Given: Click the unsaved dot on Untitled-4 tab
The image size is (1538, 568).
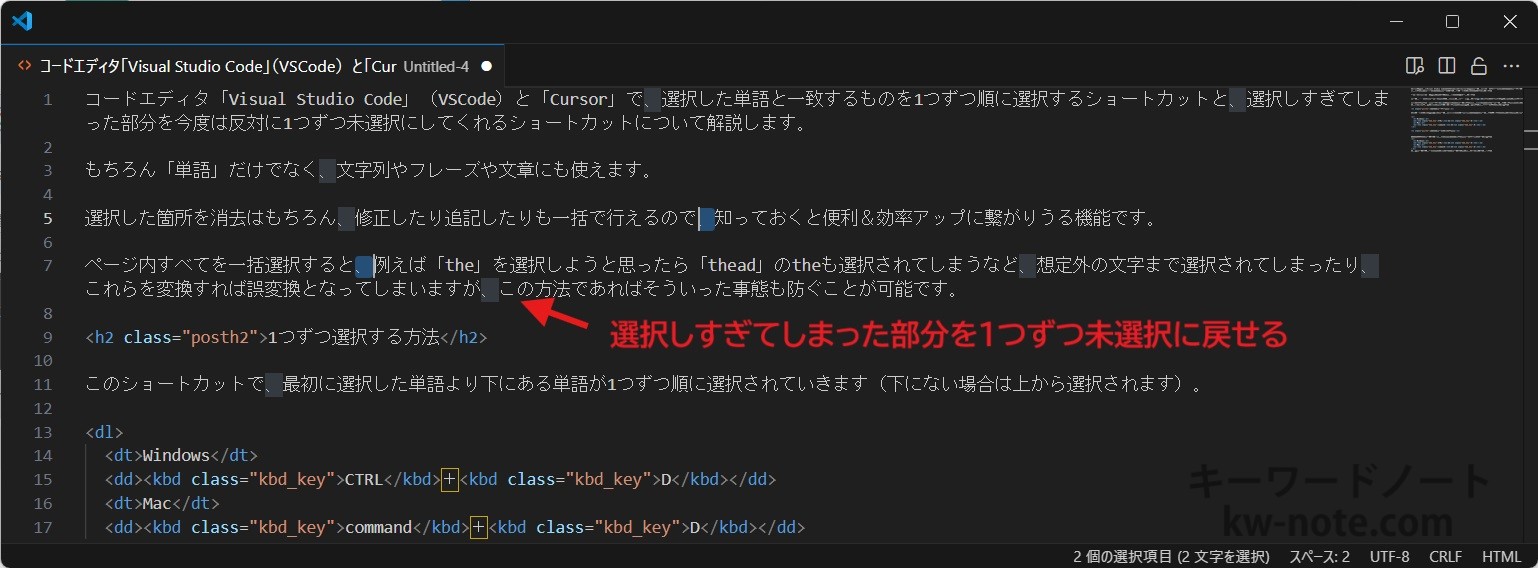Looking at the screenshot, I should 486,66.
